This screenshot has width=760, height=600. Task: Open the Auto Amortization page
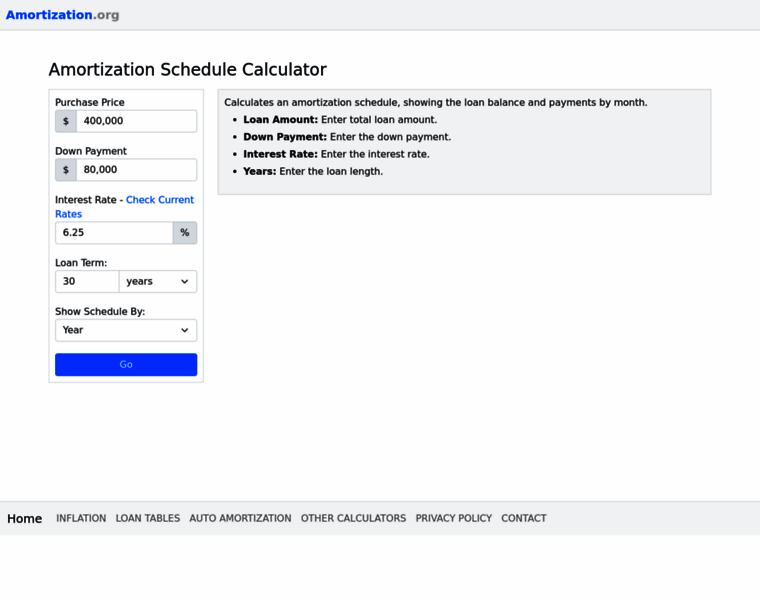240,519
